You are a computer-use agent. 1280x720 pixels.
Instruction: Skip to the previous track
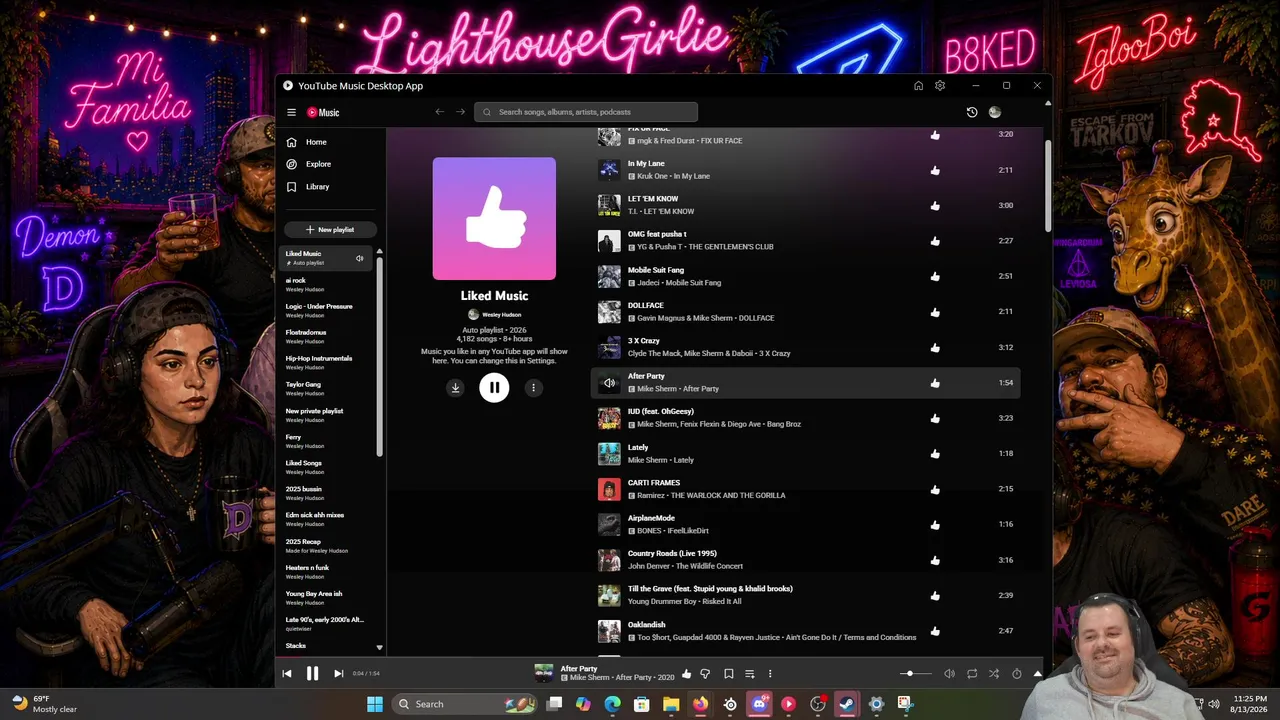(x=287, y=674)
